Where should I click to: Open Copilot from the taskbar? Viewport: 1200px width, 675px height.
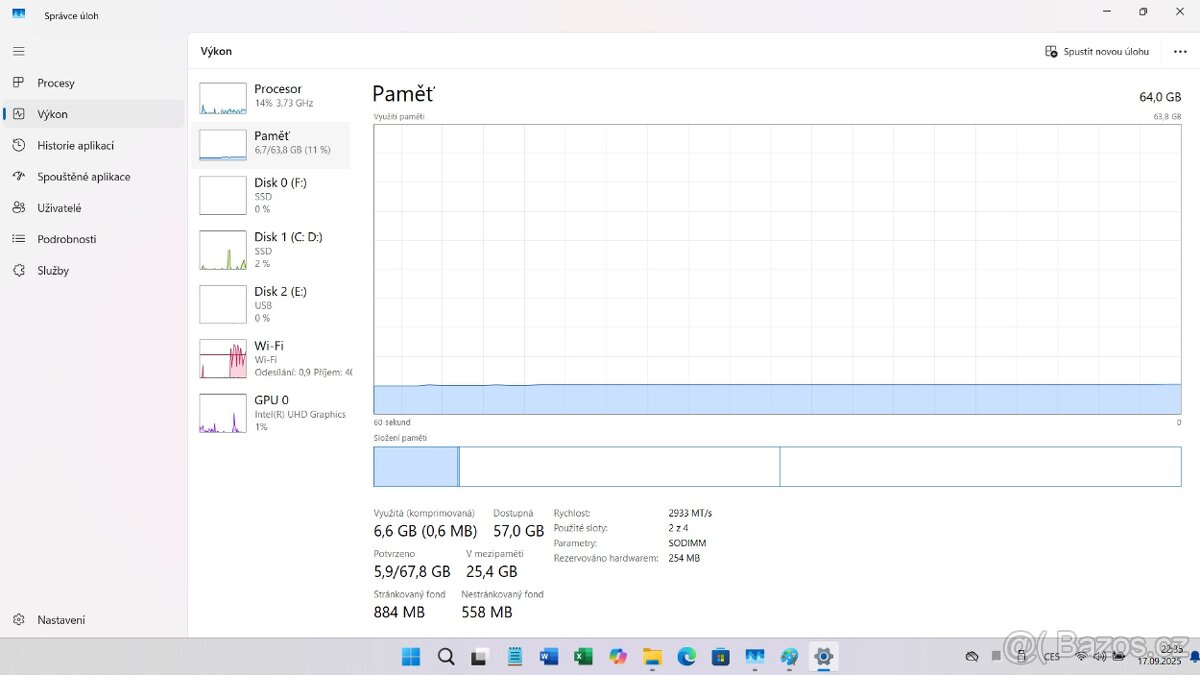coord(618,657)
